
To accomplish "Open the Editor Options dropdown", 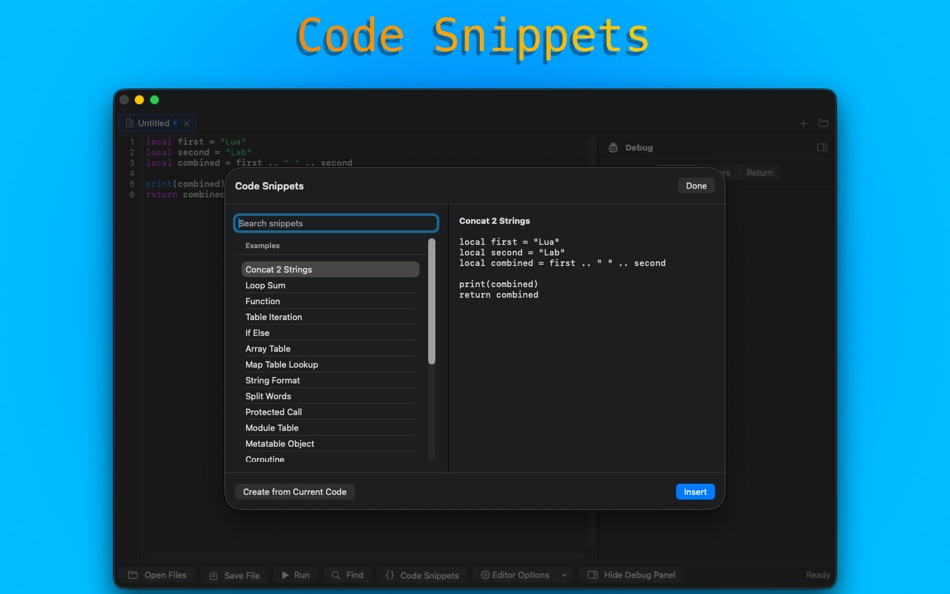I will point(524,575).
